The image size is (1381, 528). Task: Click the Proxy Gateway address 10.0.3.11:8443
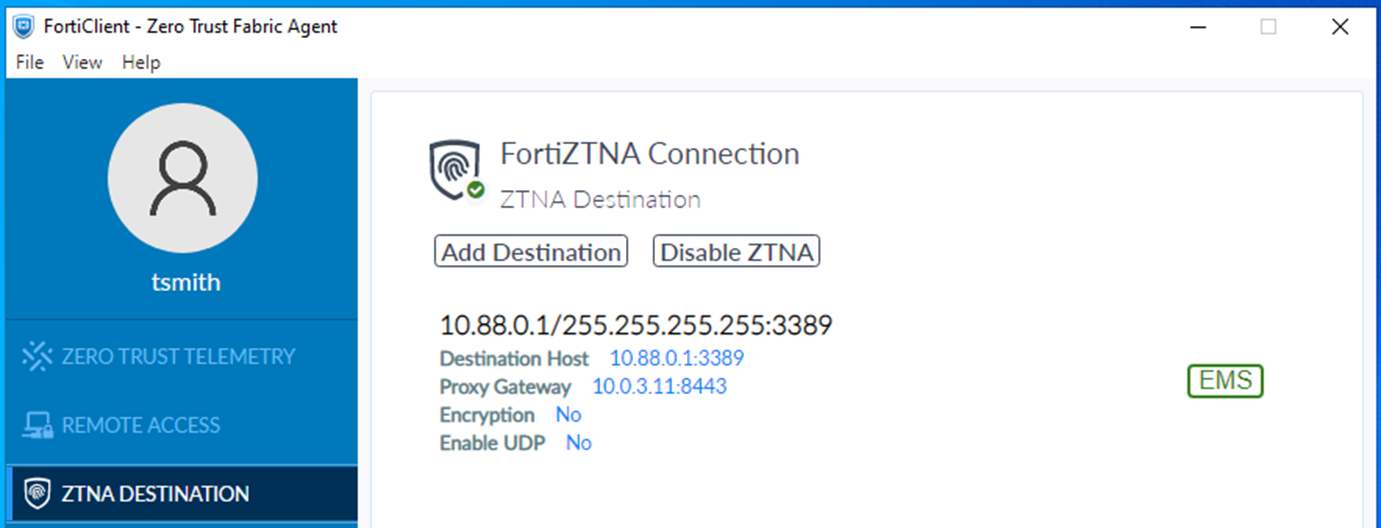(660, 386)
